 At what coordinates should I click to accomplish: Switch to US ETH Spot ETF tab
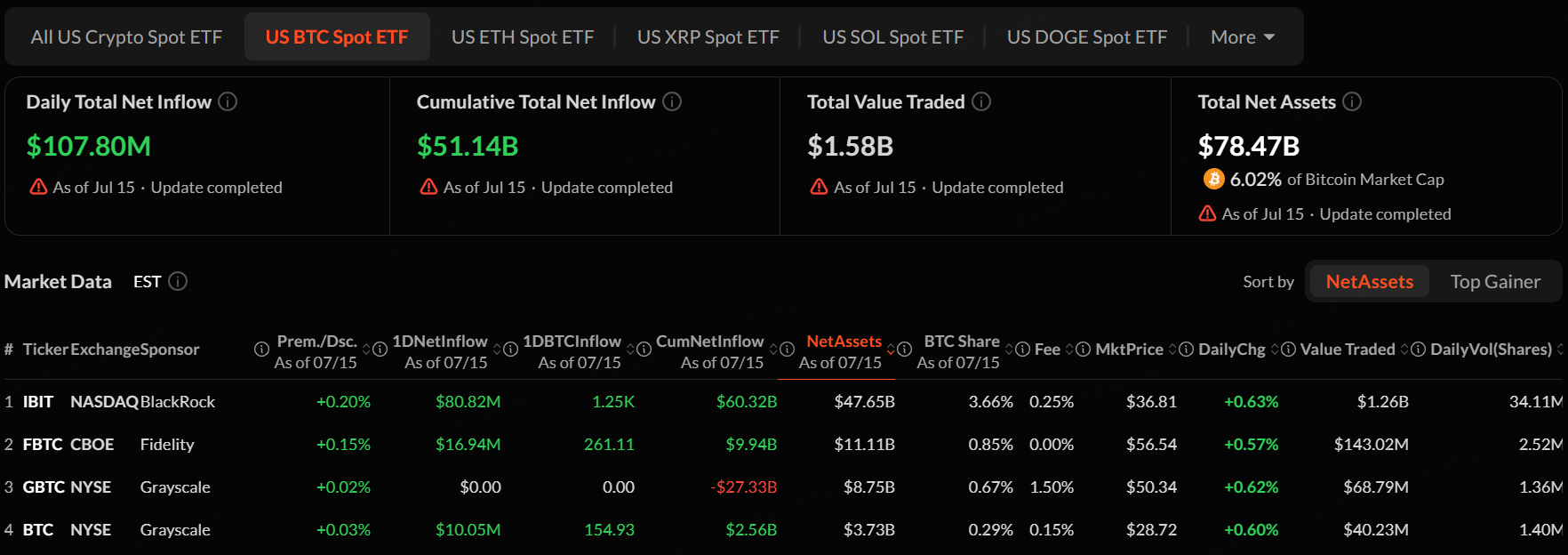[523, 37]
